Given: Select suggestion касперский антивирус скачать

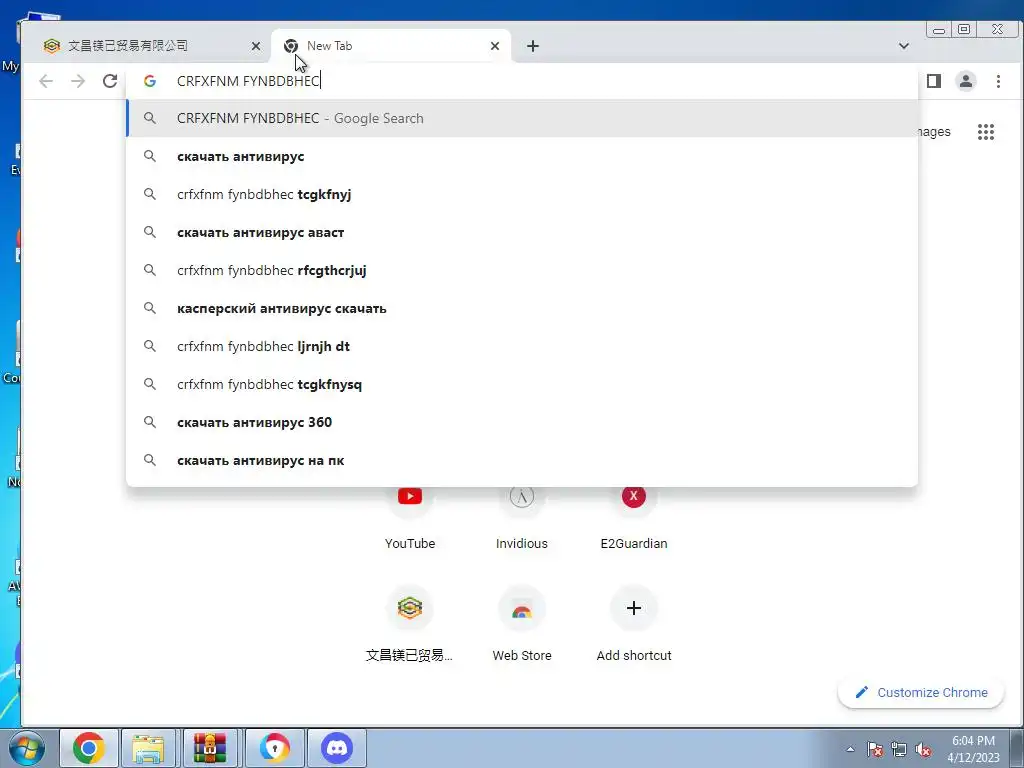Looking at the screenshot, I should coord(522,308).
